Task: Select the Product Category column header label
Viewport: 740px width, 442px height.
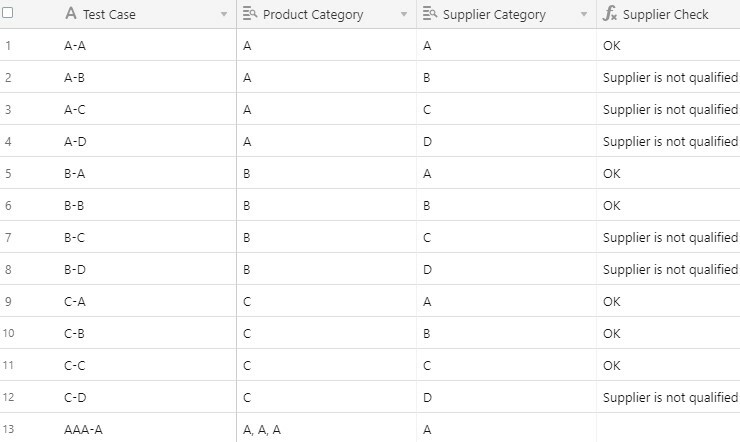Action: point(313,15)
